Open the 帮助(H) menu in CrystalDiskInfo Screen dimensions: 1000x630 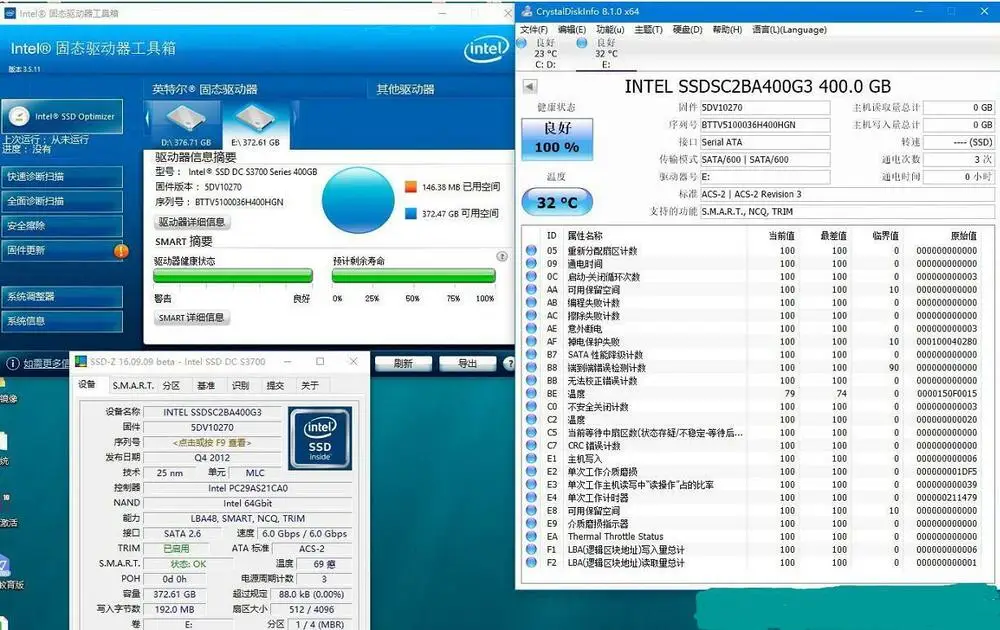727,29
